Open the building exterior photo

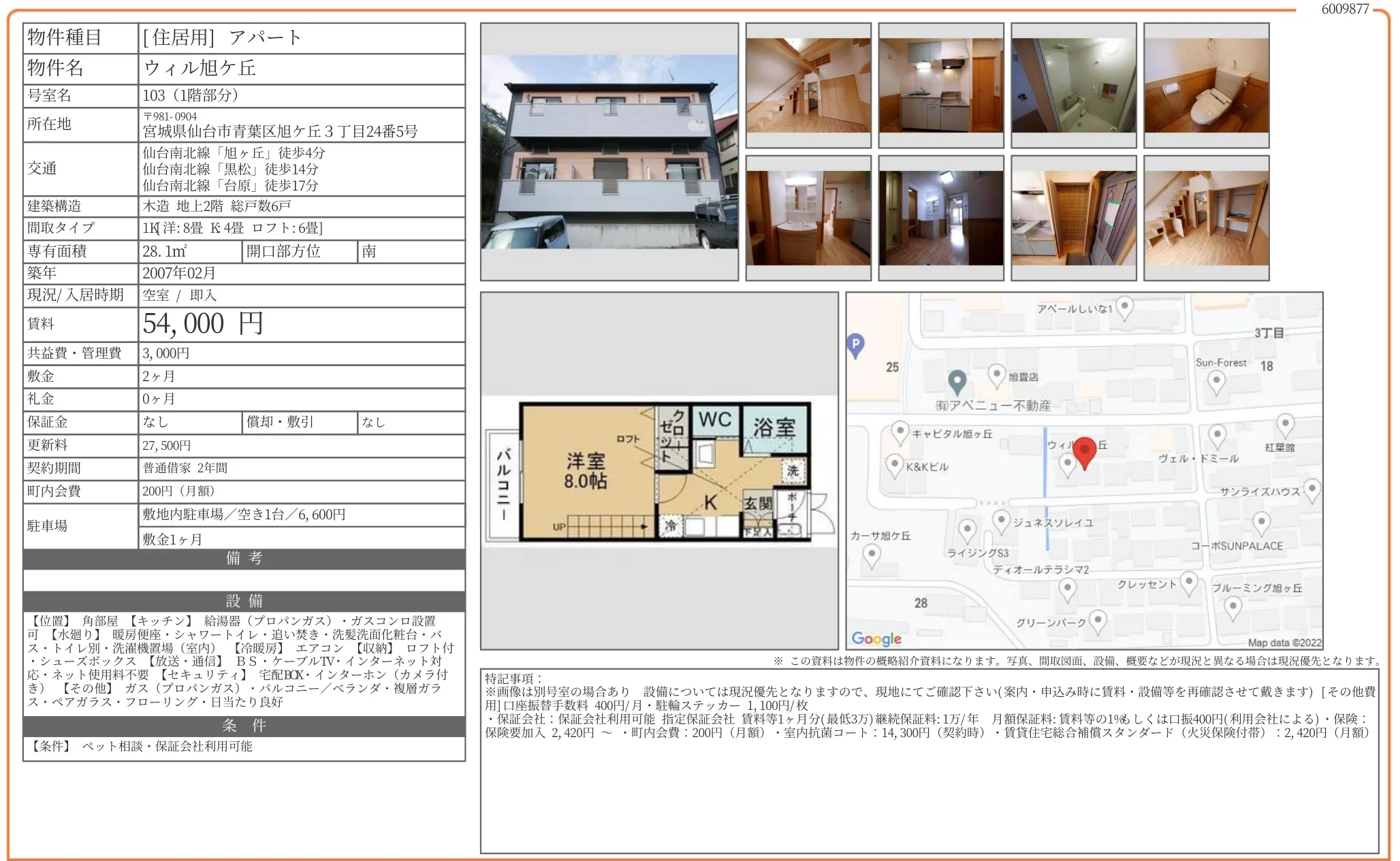click(x=609, y=152)
